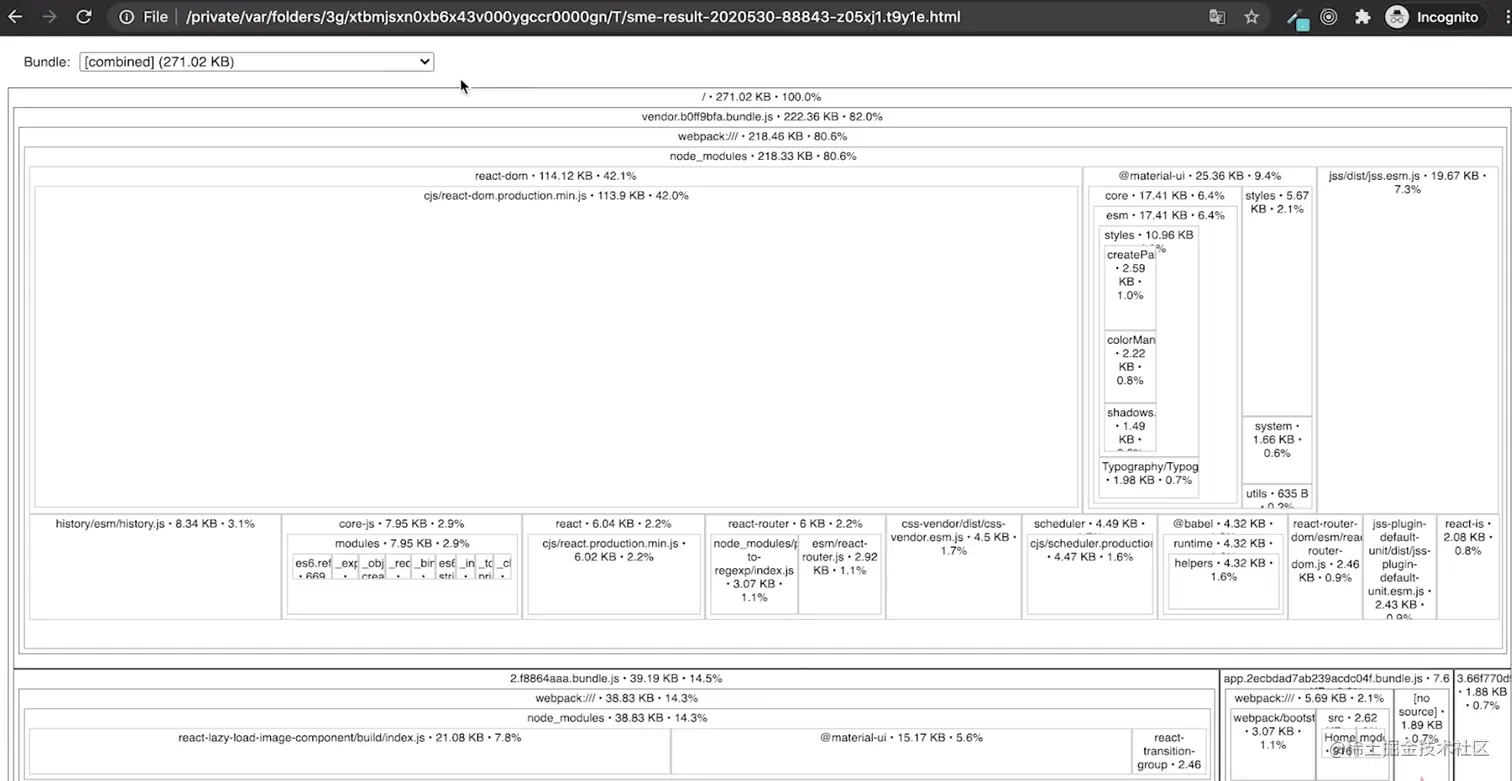The image size is (1512, 781).
Task: Select jss/dist/jss.esm.js block
Action: click(1407, 340)
